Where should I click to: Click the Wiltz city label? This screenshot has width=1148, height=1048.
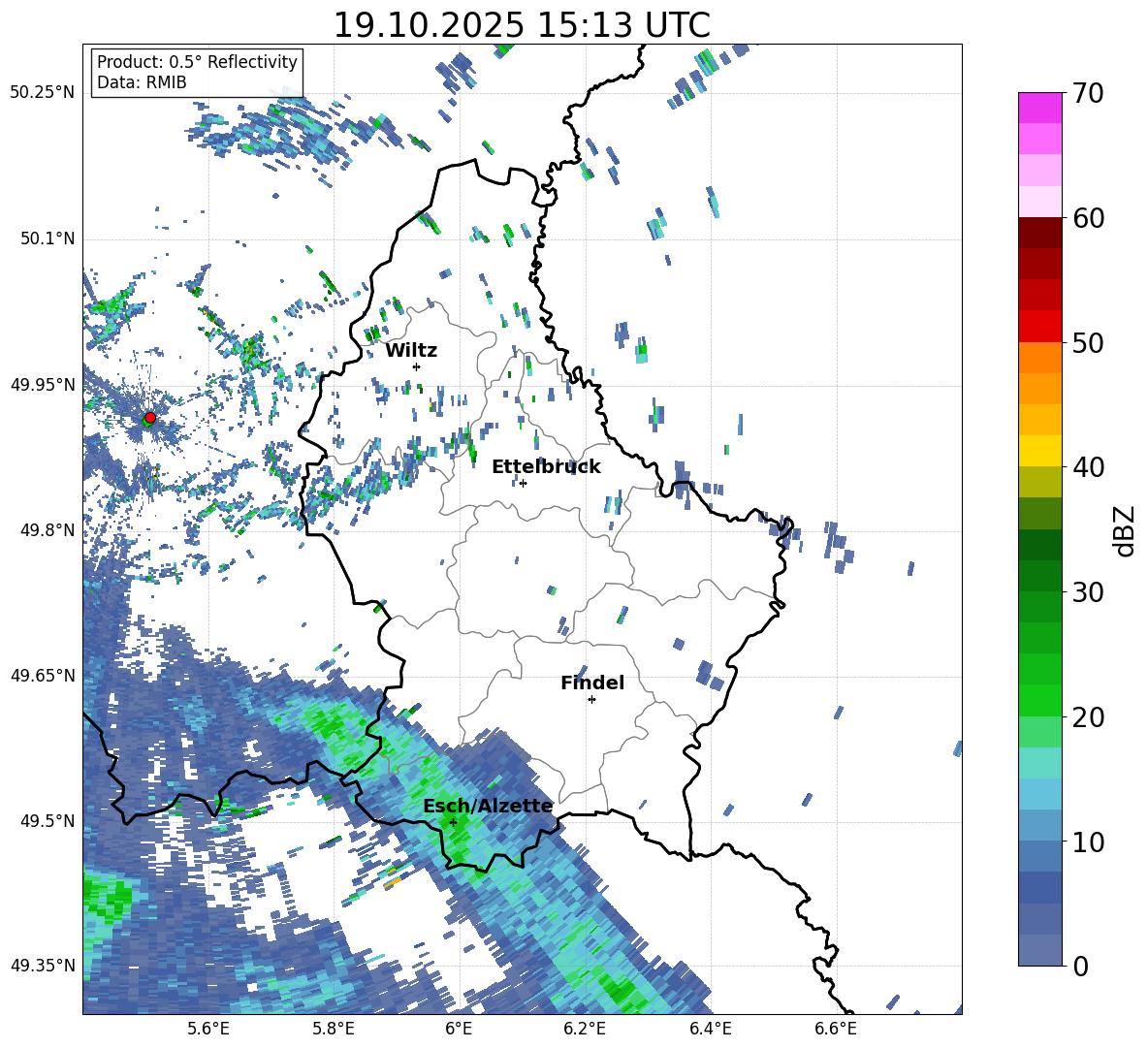click(411, 351)
